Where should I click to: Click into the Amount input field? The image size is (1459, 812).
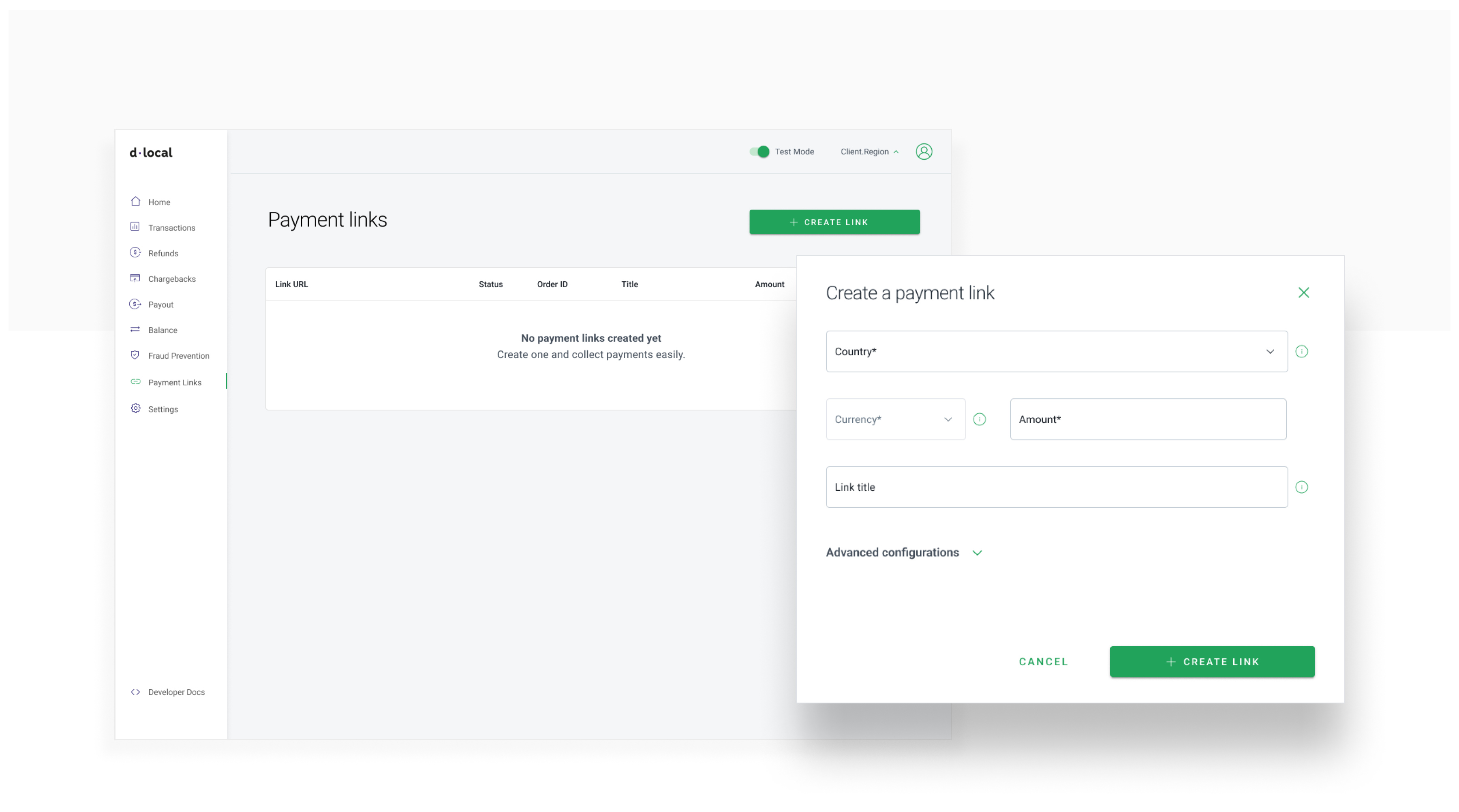tap(1147, 420)
